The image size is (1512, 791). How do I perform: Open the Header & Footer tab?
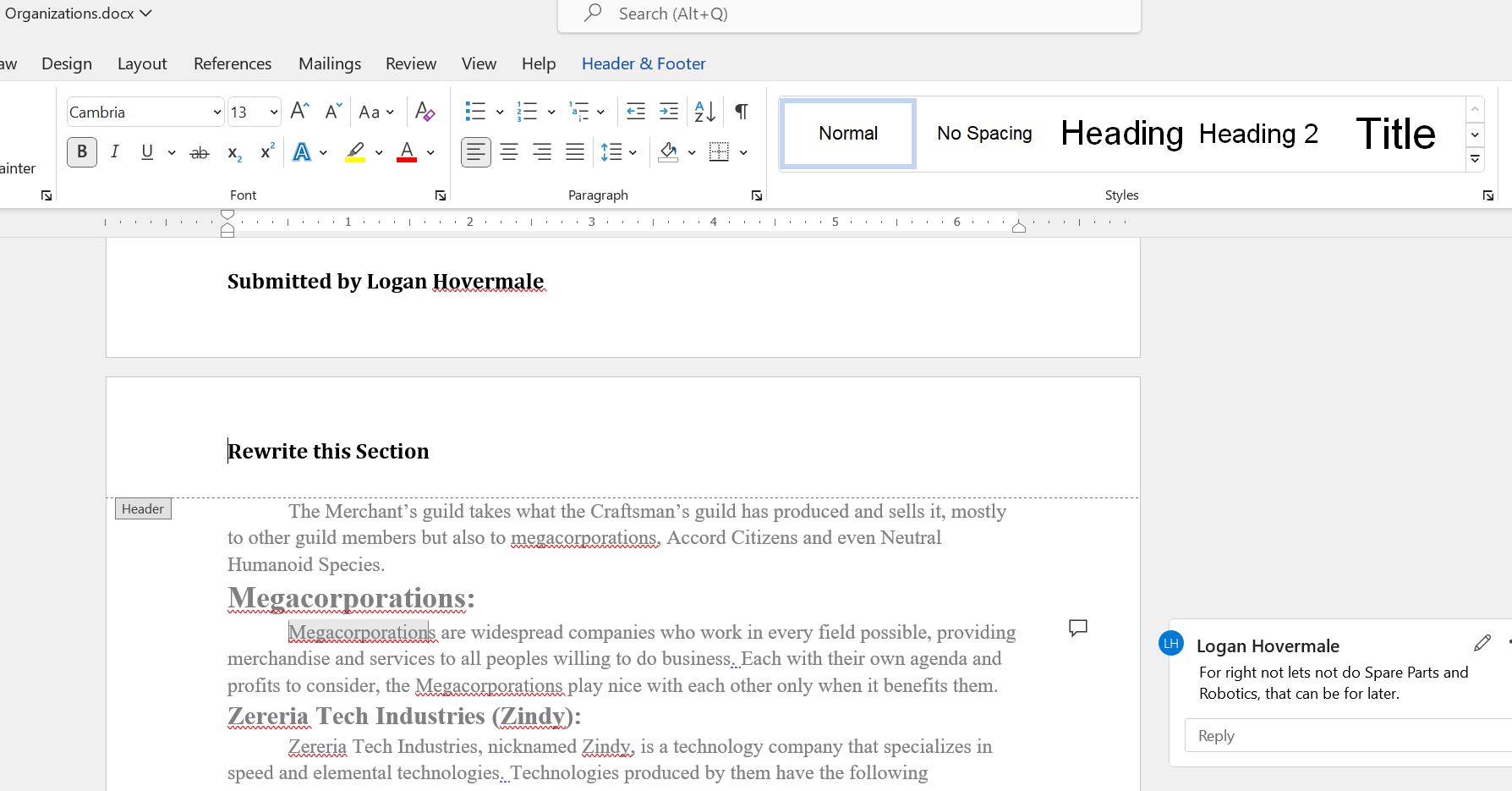[x=644, y=63]
